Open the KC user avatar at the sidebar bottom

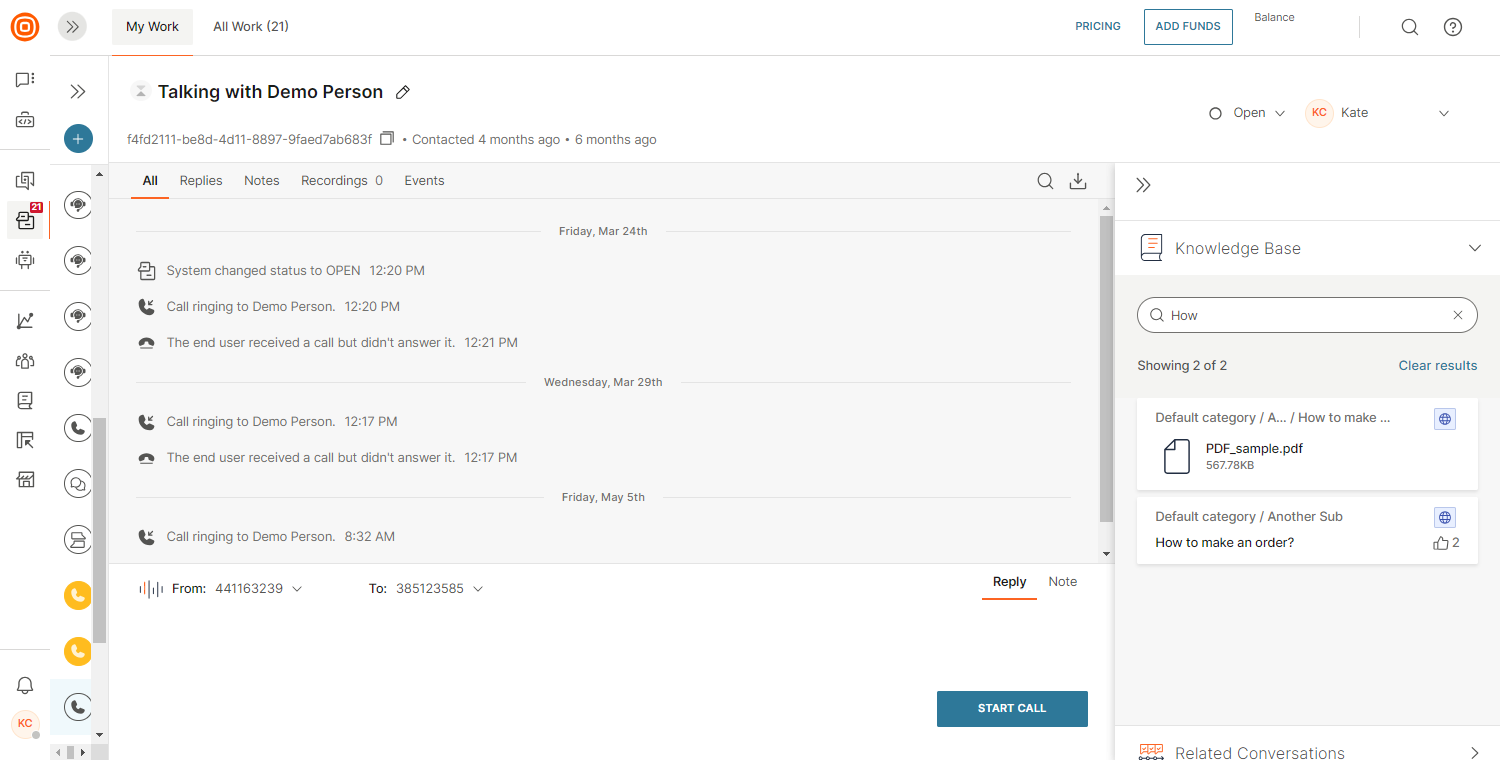(25, 723)
